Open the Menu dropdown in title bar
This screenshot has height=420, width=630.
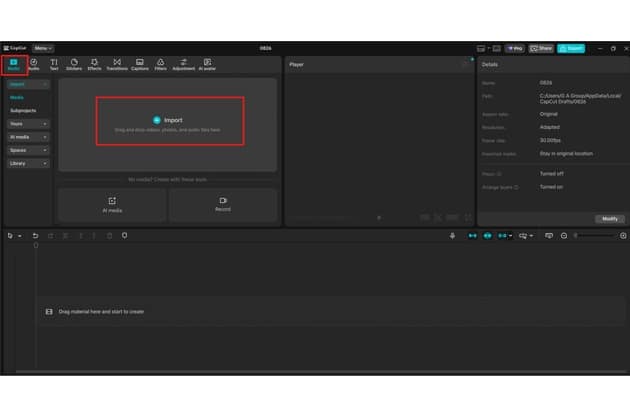tap(43, 48)
